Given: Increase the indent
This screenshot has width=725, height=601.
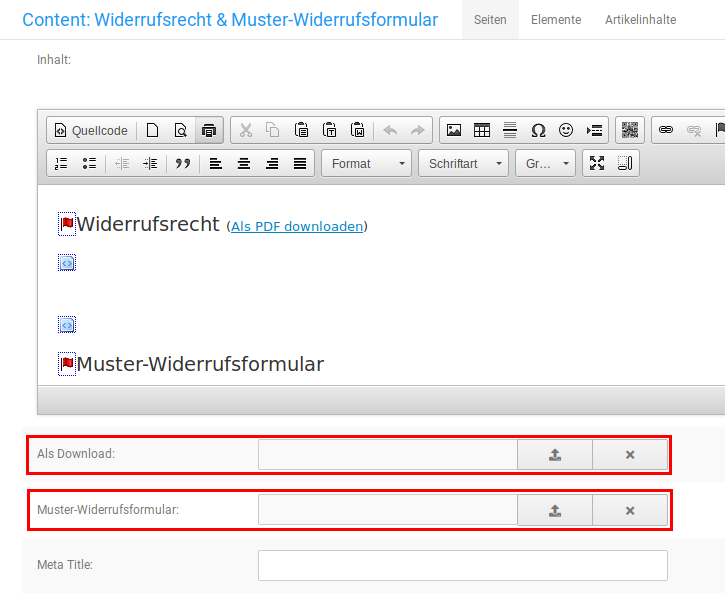Looking at the screenshot, I should [x=150, y=164].
